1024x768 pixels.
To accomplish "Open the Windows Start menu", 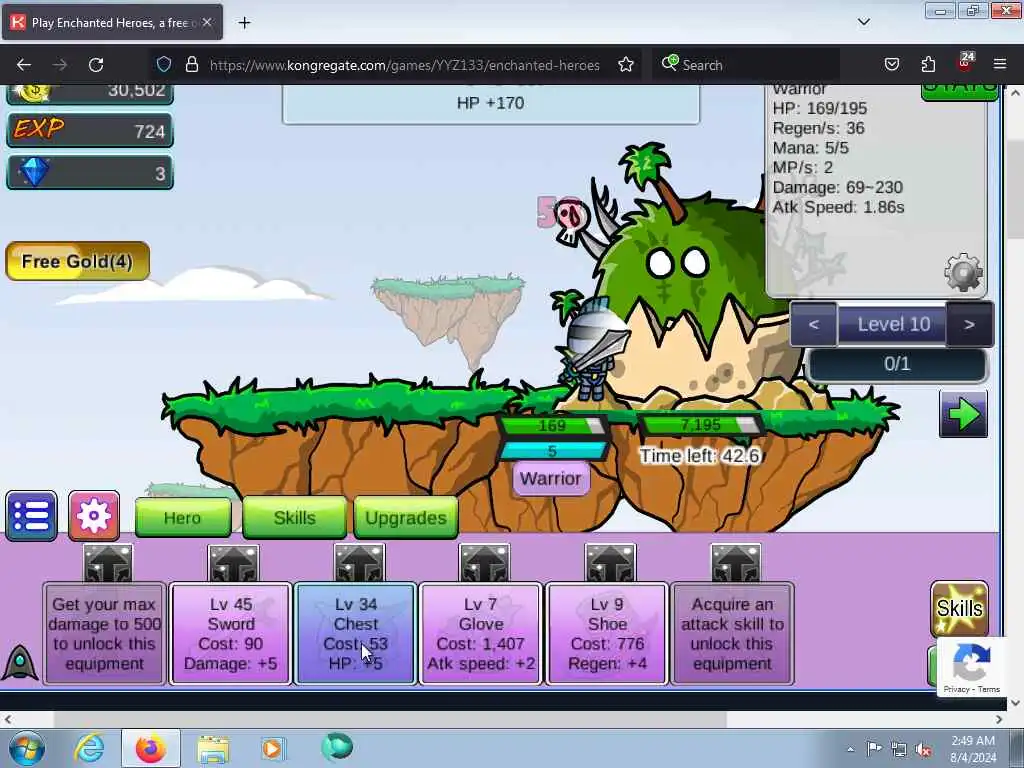I will pyautogui.click(x=26, y=749).
